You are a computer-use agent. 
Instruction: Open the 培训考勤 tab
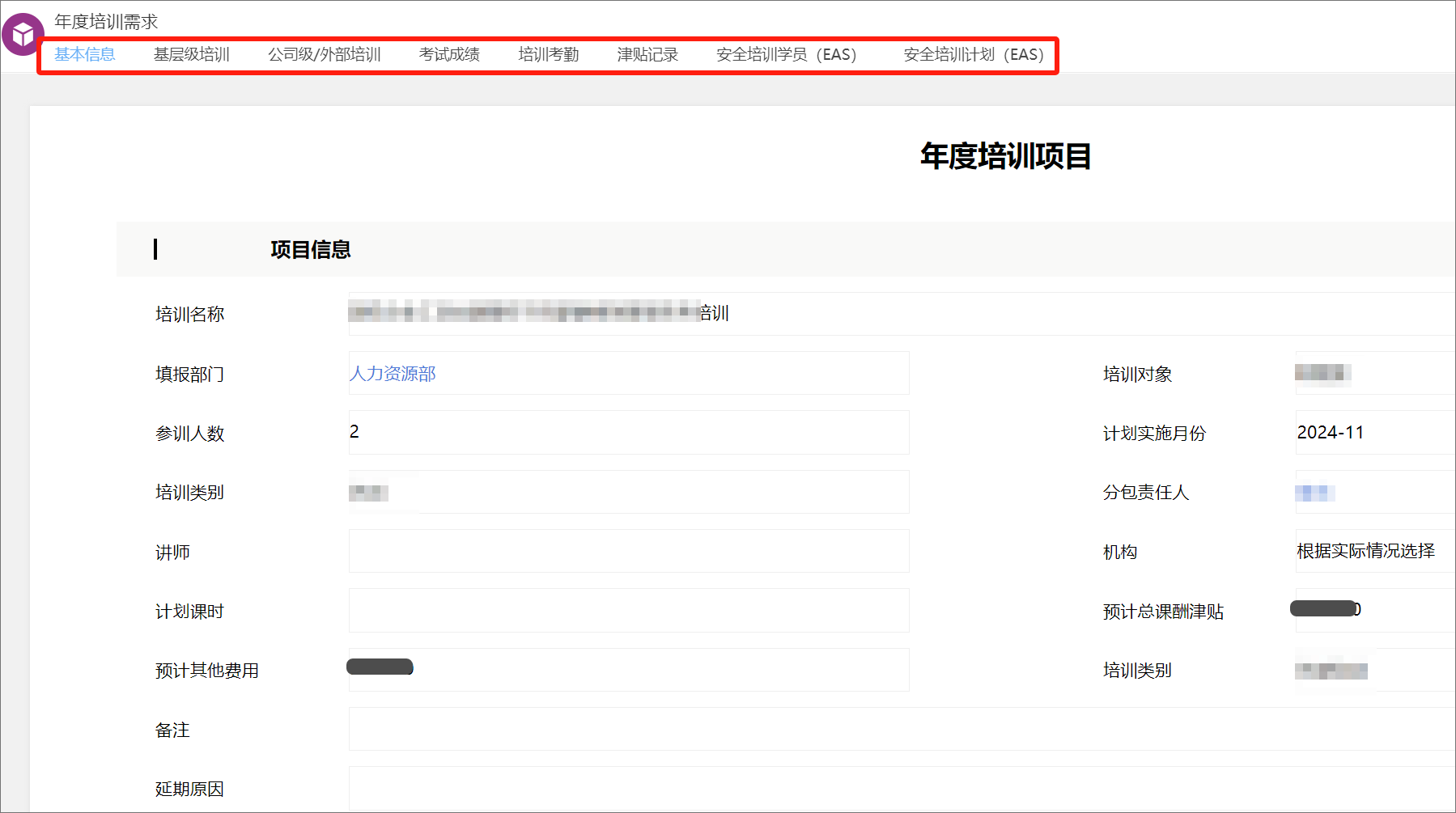pos(549,54)
